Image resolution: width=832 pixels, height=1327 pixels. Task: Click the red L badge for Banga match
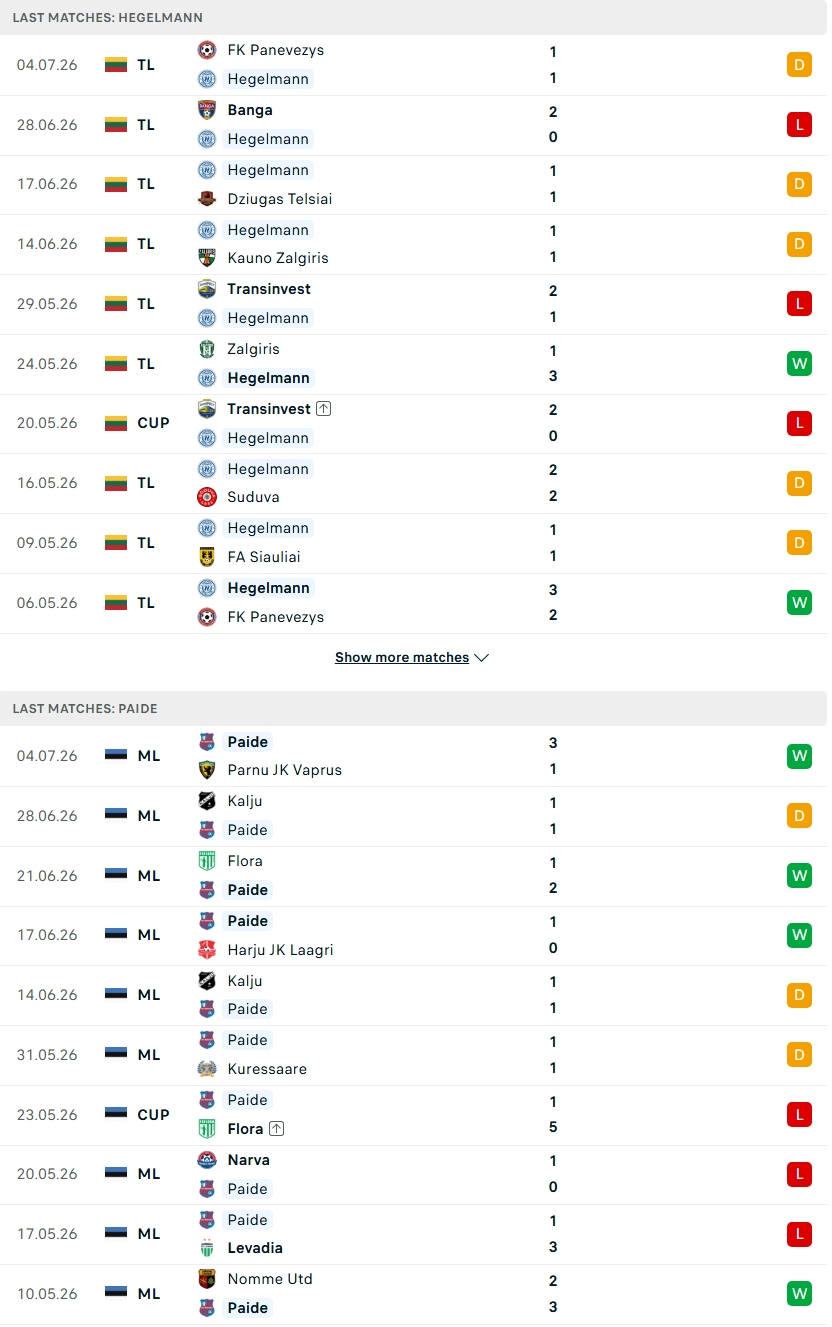coord(799,124)
